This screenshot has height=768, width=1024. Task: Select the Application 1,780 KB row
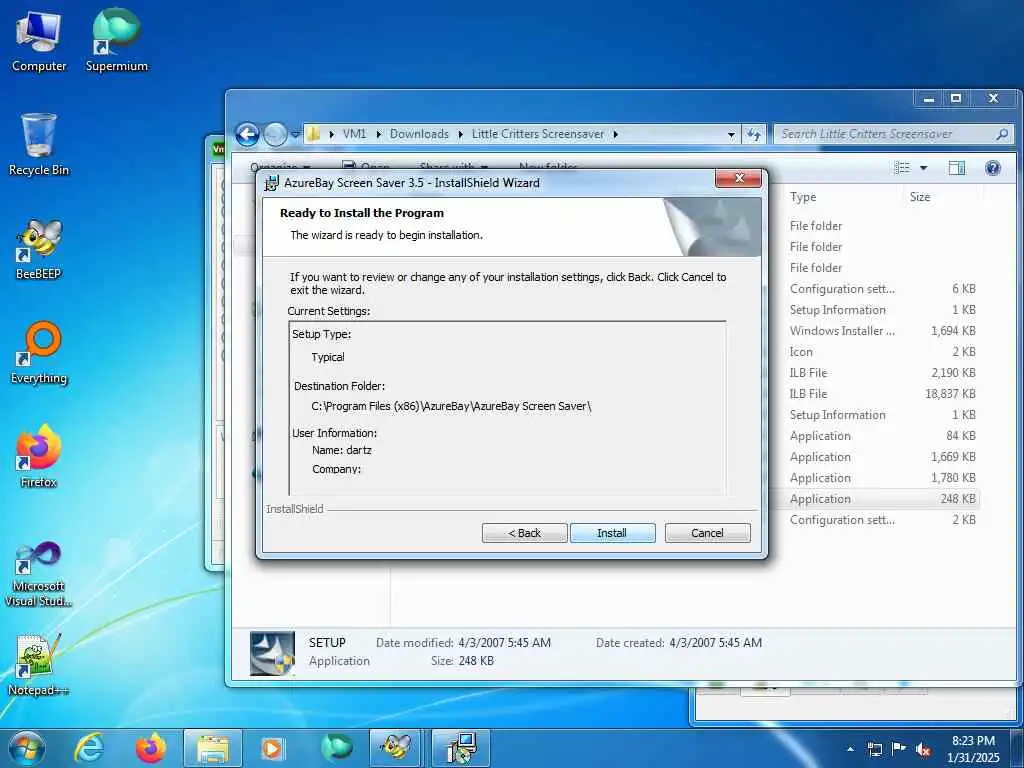pyautogui.click(x=882, y=477)
